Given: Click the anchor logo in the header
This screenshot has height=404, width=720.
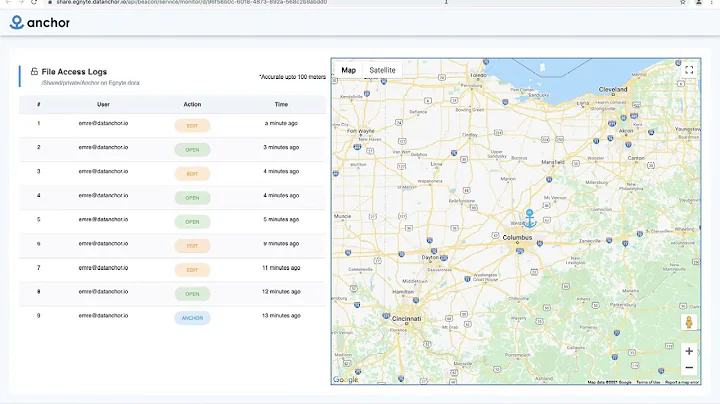Looking at the screenshot, I should (40, 22).
